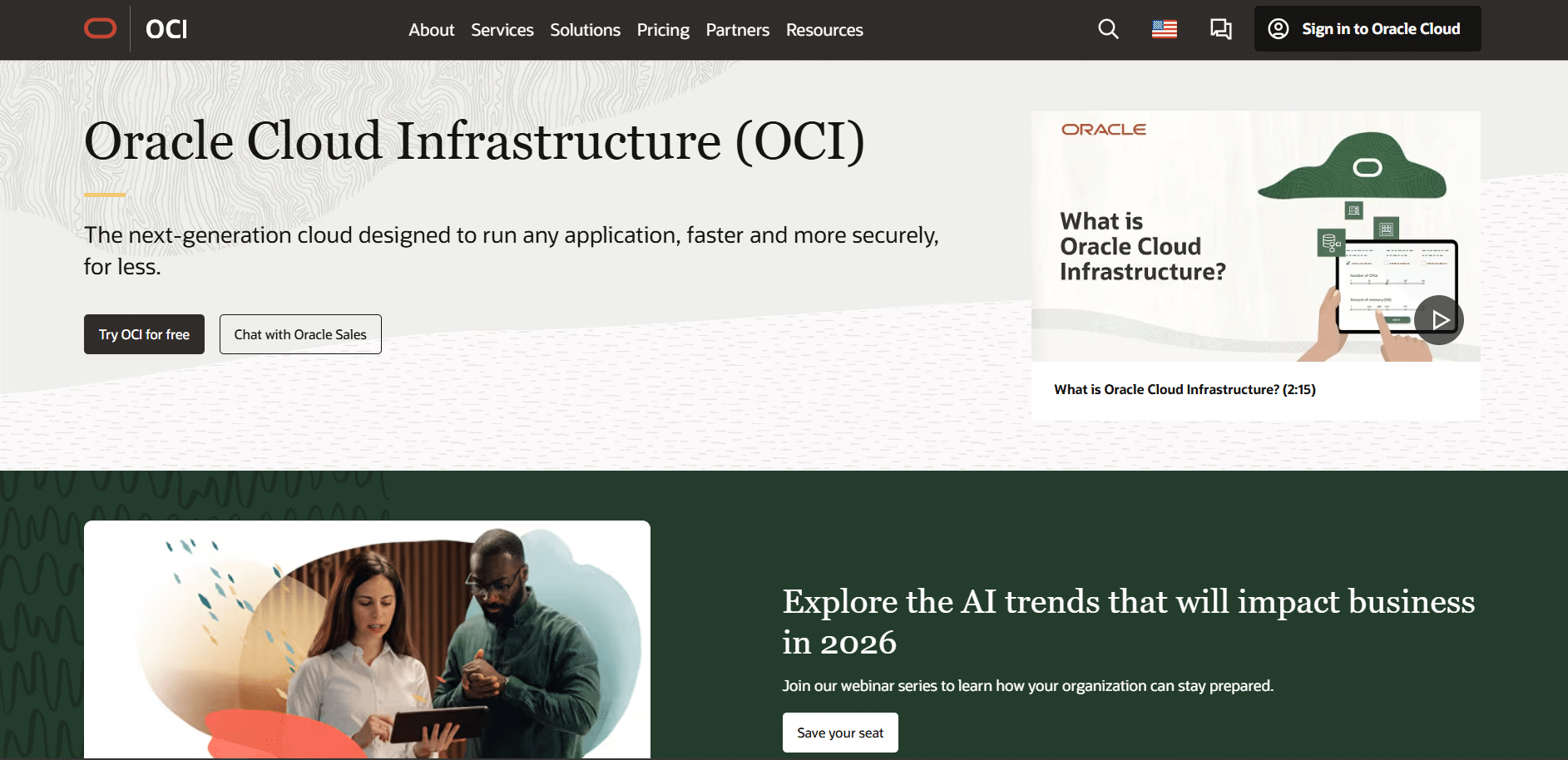This screenshot has height=760, width=1568.
Task: Select Partners in the navigation bar
Action: pyautogui.click(x=737, y=30)
